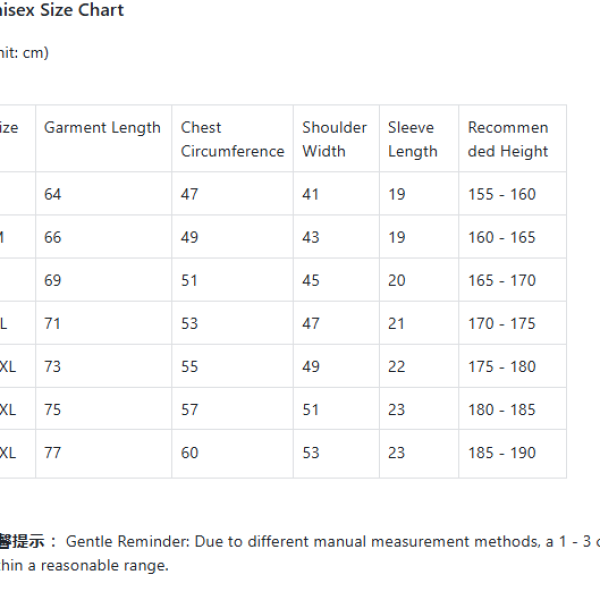Viewport: 600px width, 600px height.
Task: Select the shoulder width value 45
Action: [x=311, y=280]
